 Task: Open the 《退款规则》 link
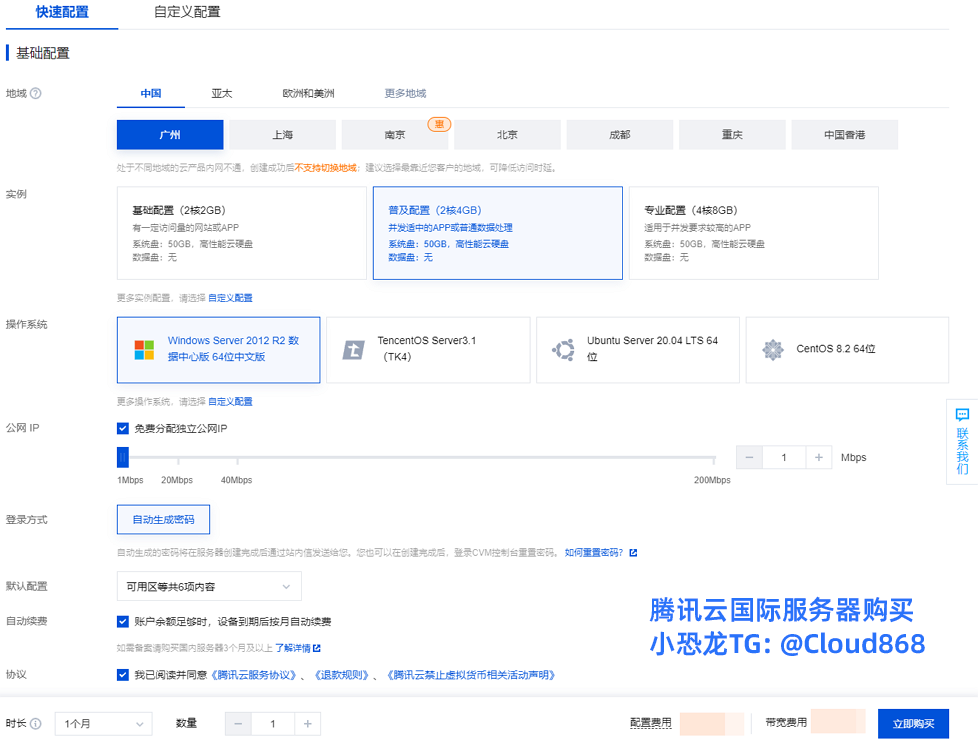click(x=342, y=675)
